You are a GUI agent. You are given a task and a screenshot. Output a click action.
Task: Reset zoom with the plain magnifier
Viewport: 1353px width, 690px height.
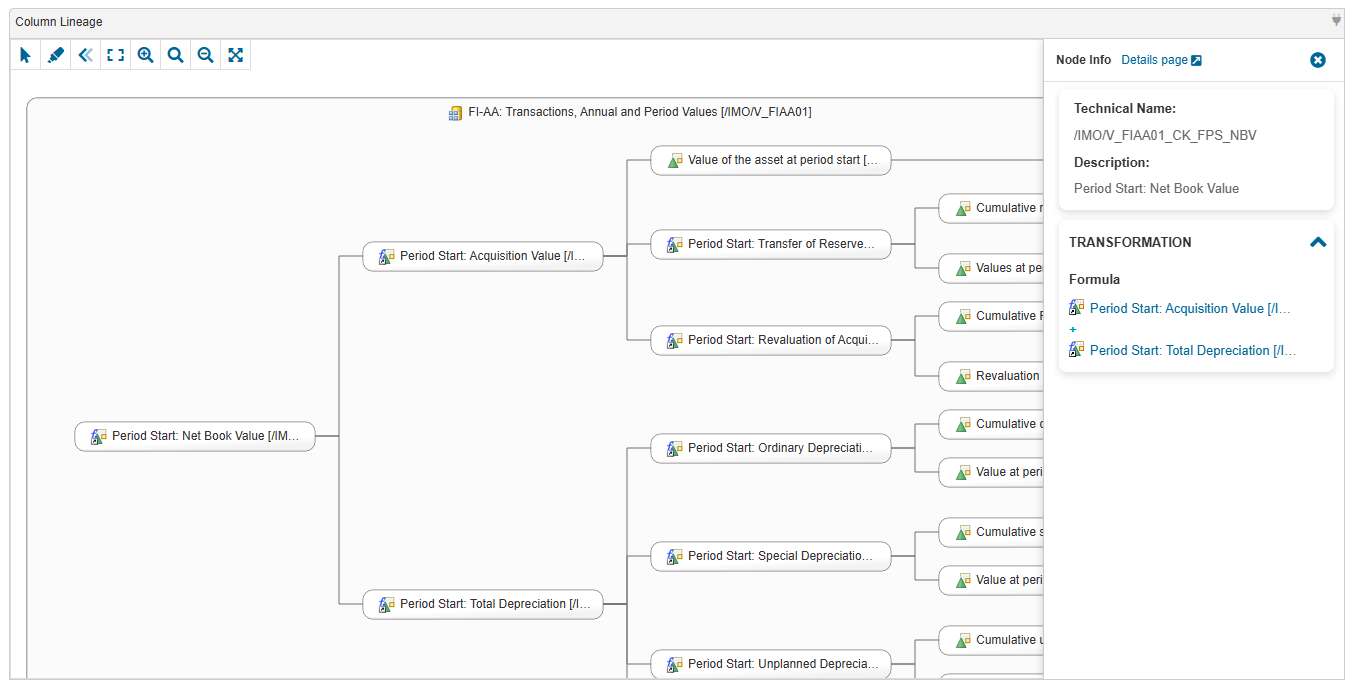click(176, 55)
